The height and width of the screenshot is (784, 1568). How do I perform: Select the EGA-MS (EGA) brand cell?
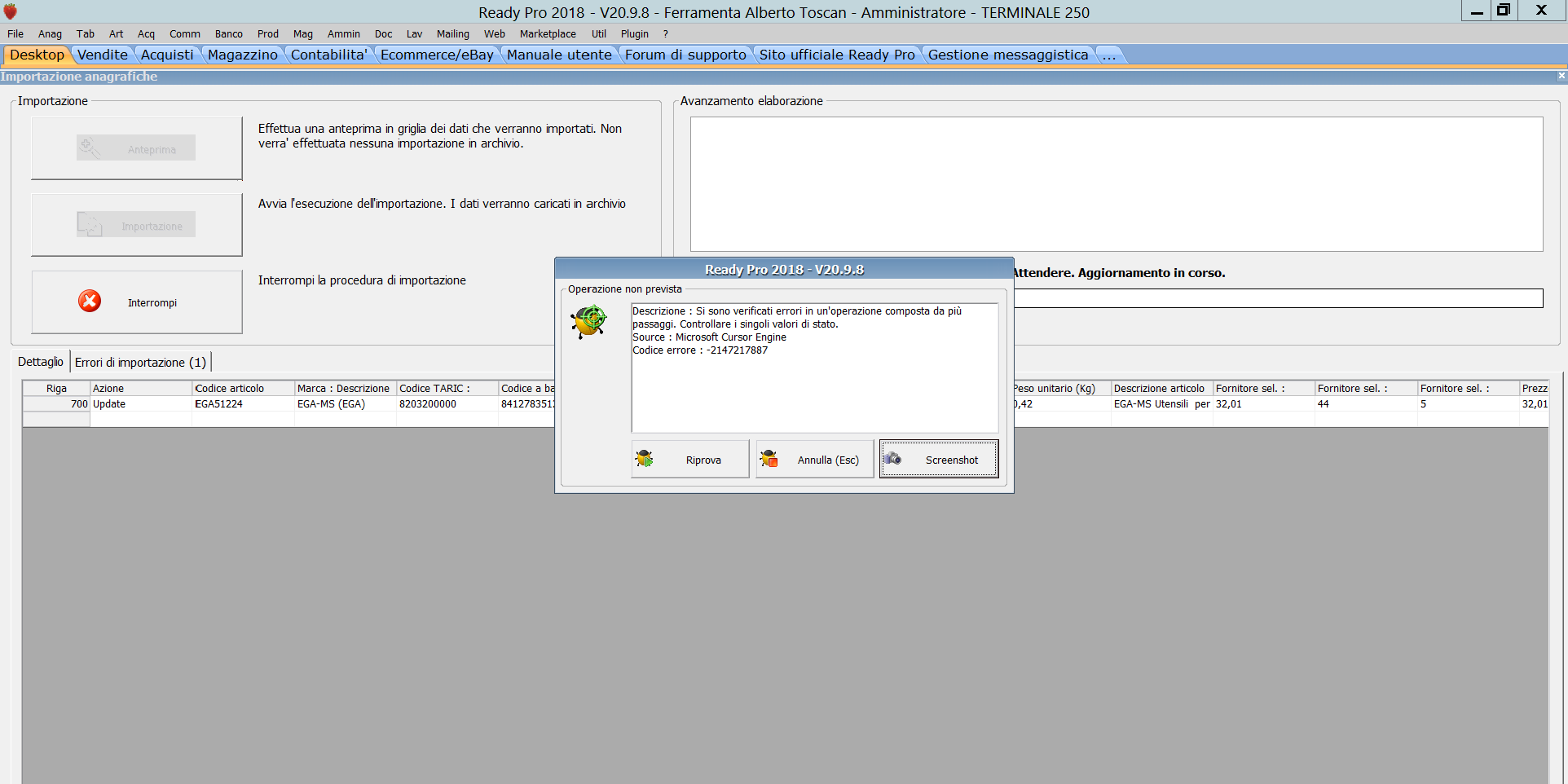point(345,404)
